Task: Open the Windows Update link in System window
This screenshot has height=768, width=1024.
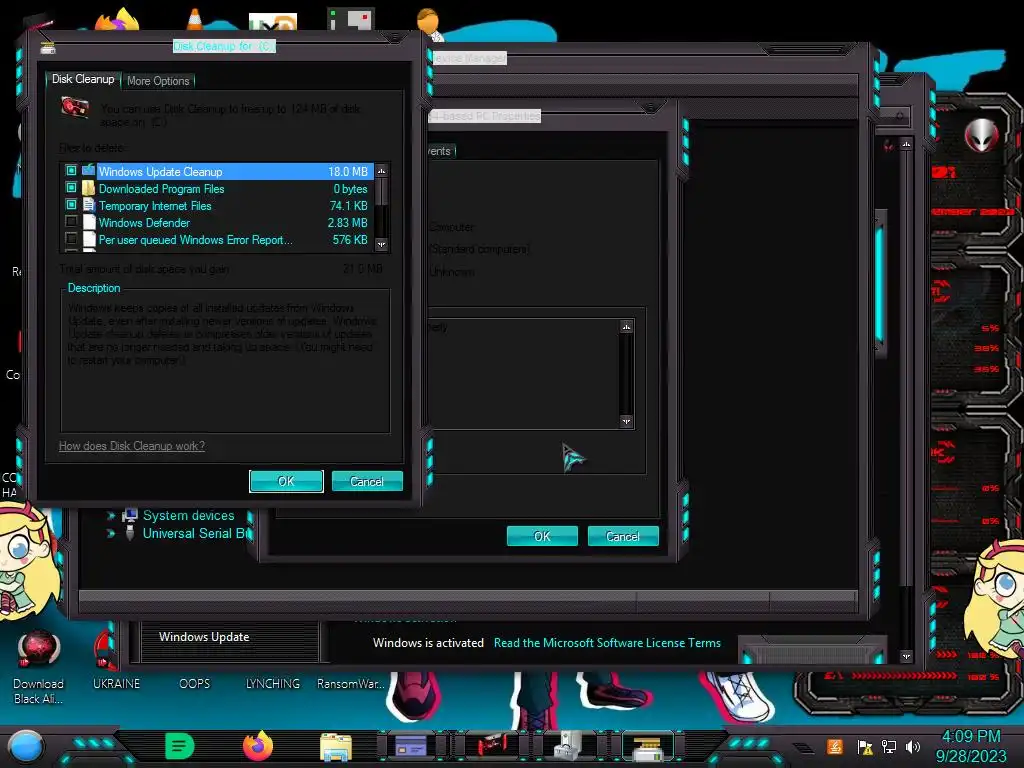Action: (204, 637)
